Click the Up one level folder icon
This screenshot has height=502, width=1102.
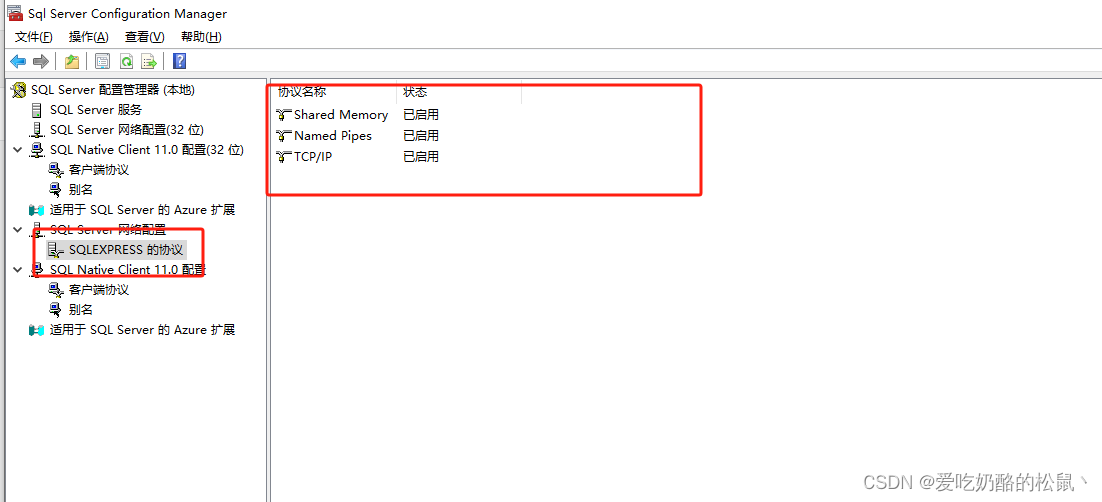(x=72, y=62)
